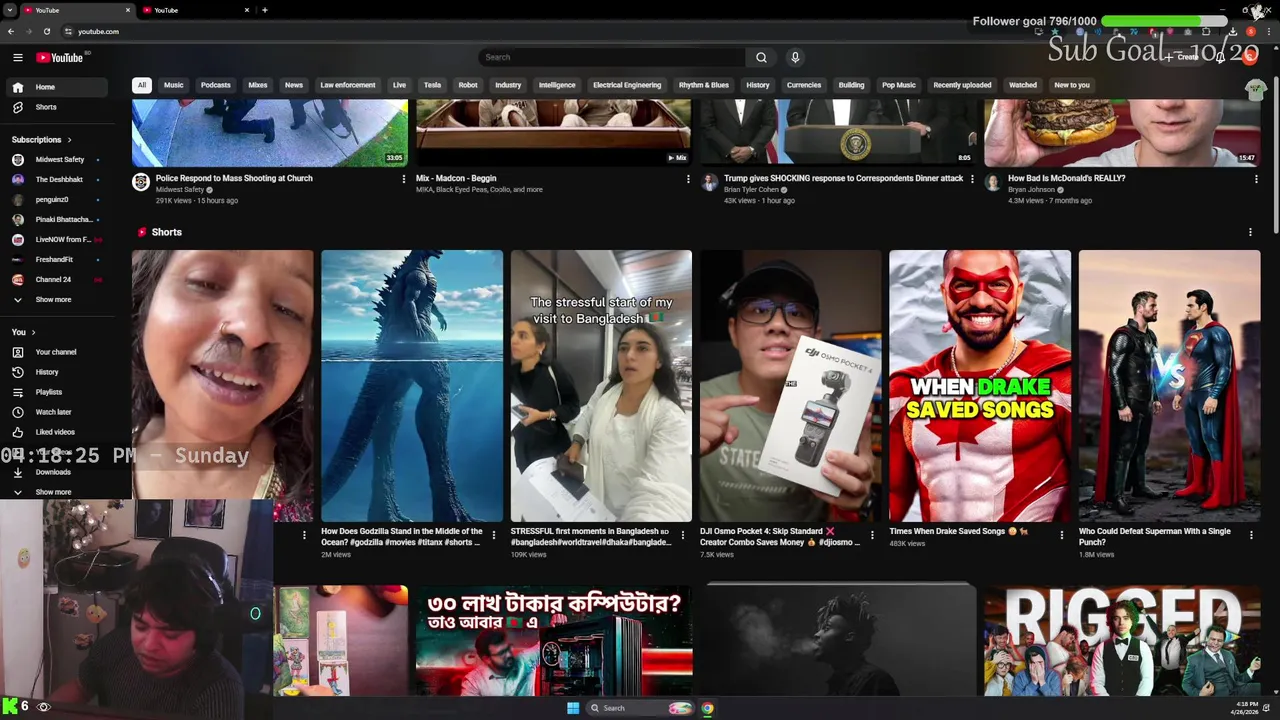The image size is (1280, 720).
Task: Open options for DJI Osmo Pocket short
Action: pyautogui.click(x=872, y=535)
